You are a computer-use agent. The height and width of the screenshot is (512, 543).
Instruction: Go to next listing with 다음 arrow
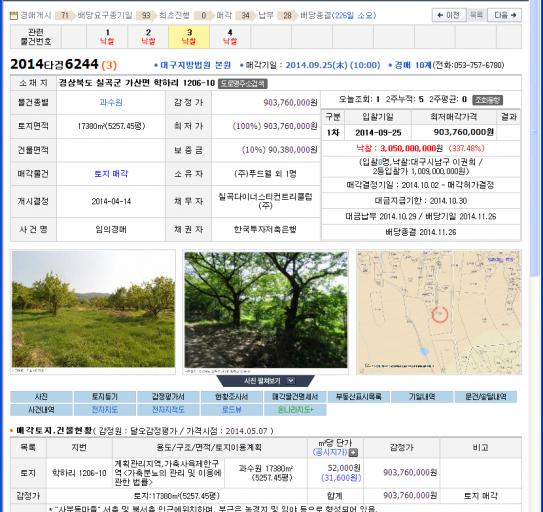pyautogui.click(x=505, y=15)
